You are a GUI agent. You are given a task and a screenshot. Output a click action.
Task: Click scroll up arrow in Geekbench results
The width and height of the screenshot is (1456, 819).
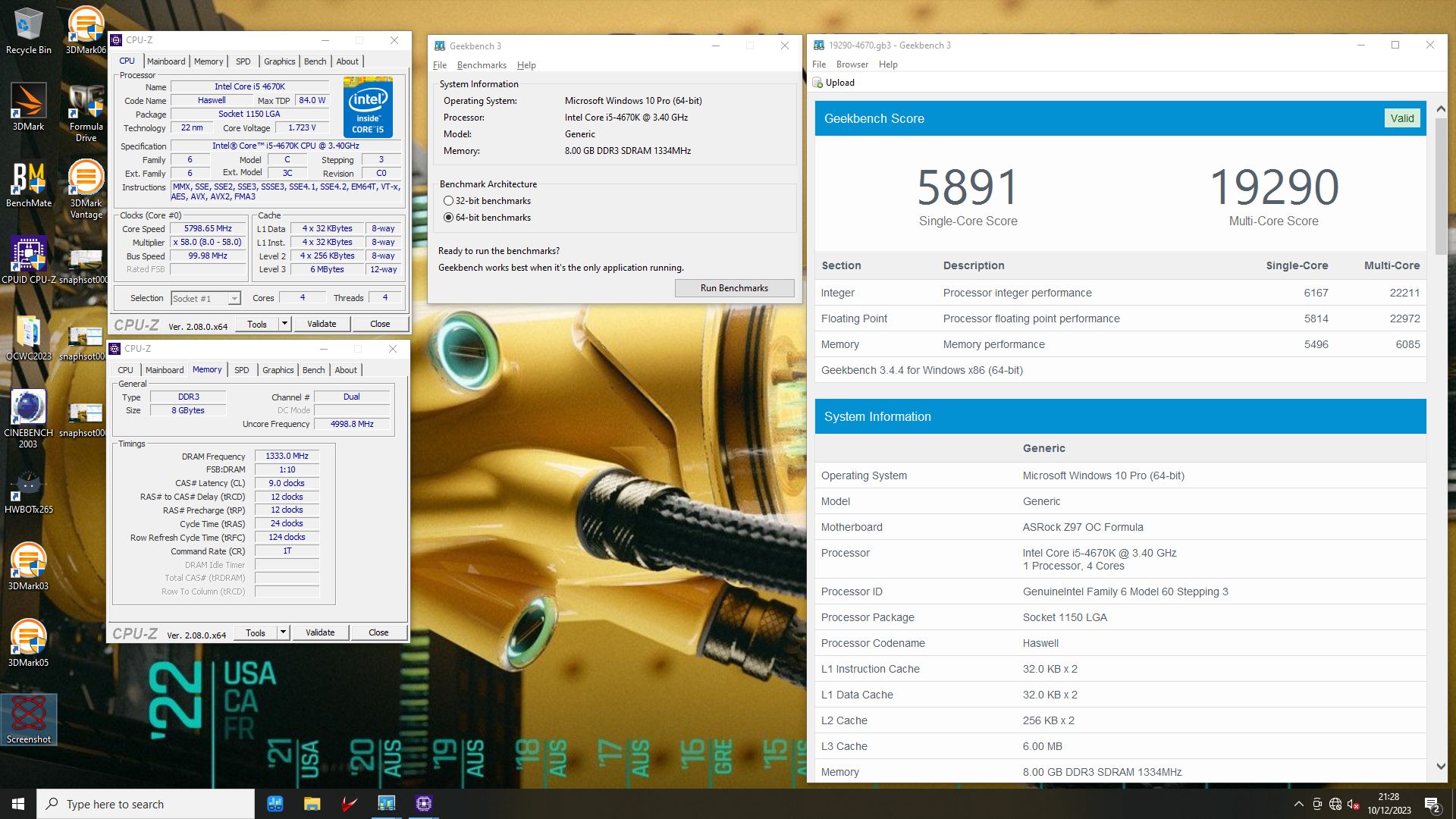pyautogui.click(x=1441, y=109)
